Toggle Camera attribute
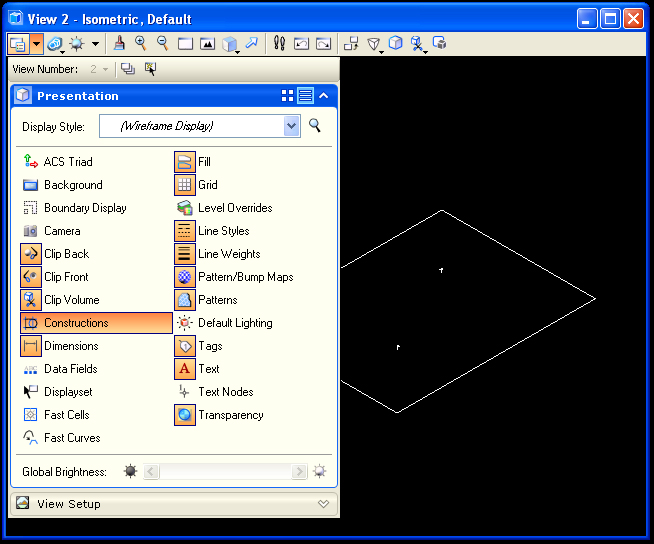This screenshot has width=654, height=544. pyautogui.click(x=51, y=231)
